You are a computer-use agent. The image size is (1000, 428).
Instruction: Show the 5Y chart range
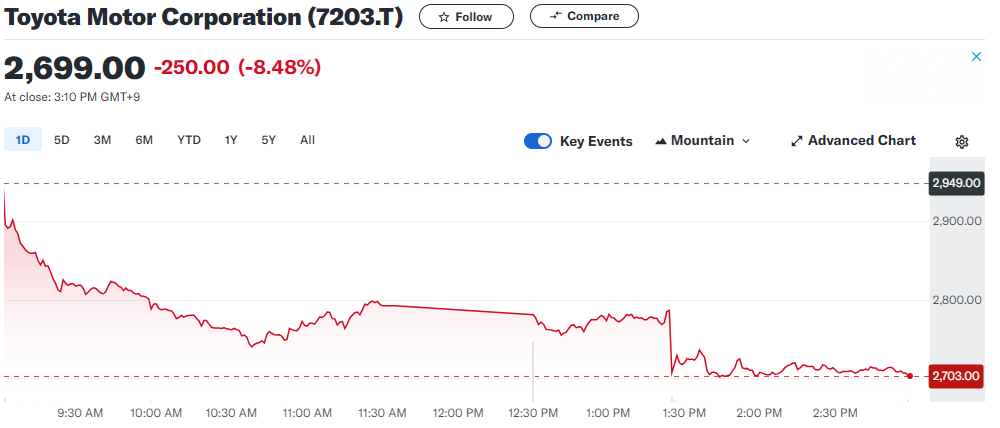pyautogui.click(x=268, y=140)
